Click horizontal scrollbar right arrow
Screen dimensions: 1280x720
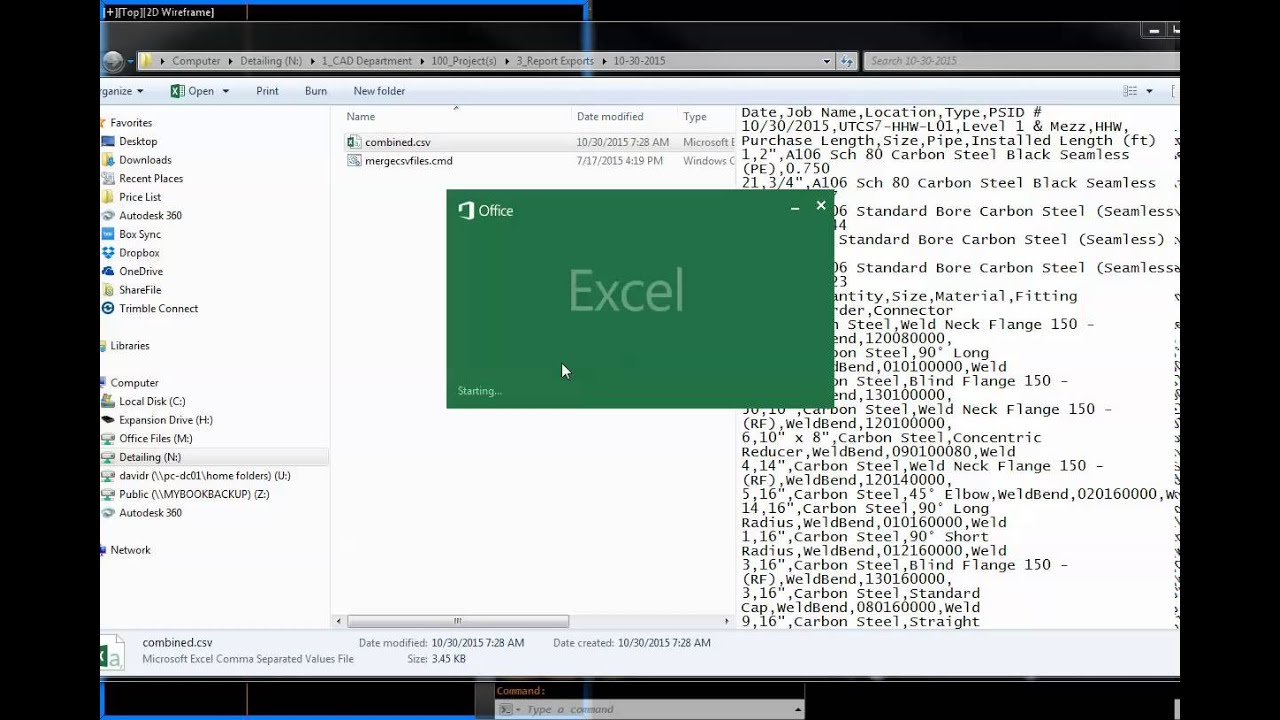click(727, 621)
